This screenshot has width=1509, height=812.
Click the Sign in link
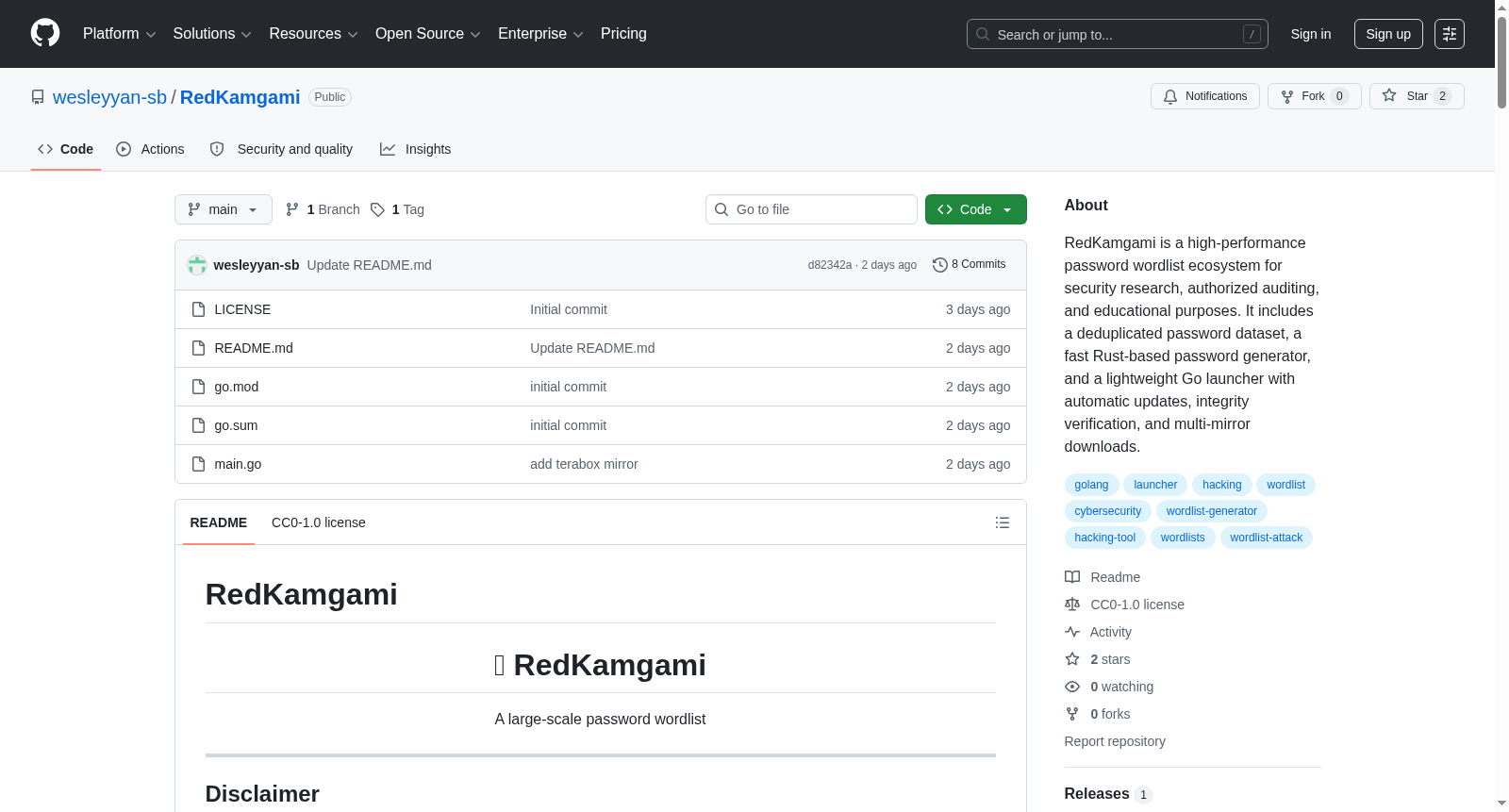(x=1311, y=34)
